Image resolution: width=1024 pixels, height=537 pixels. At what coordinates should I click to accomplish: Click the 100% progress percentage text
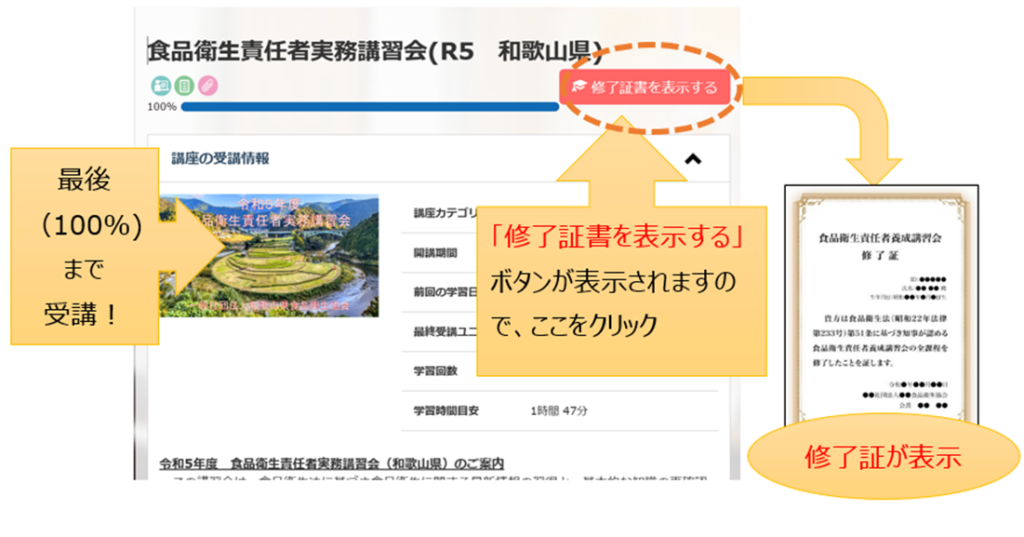162,106
